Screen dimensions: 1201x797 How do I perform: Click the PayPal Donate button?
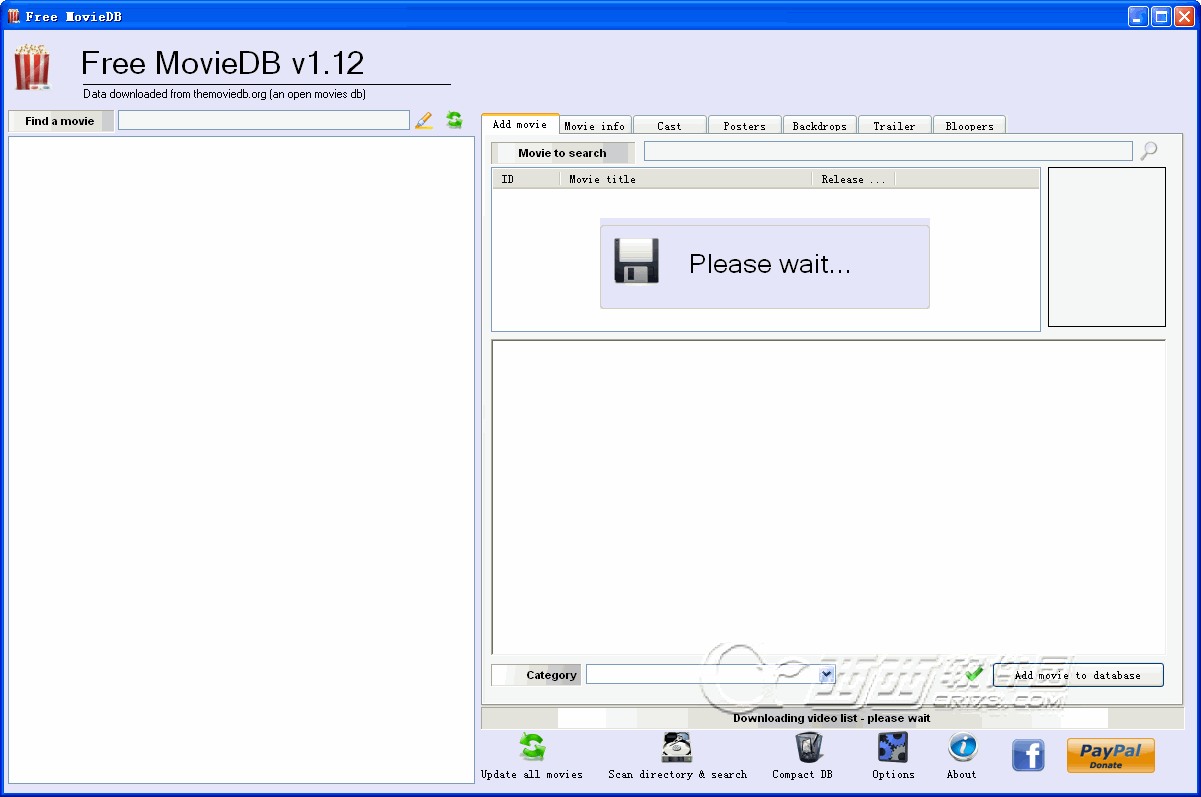coord(1110,755)
